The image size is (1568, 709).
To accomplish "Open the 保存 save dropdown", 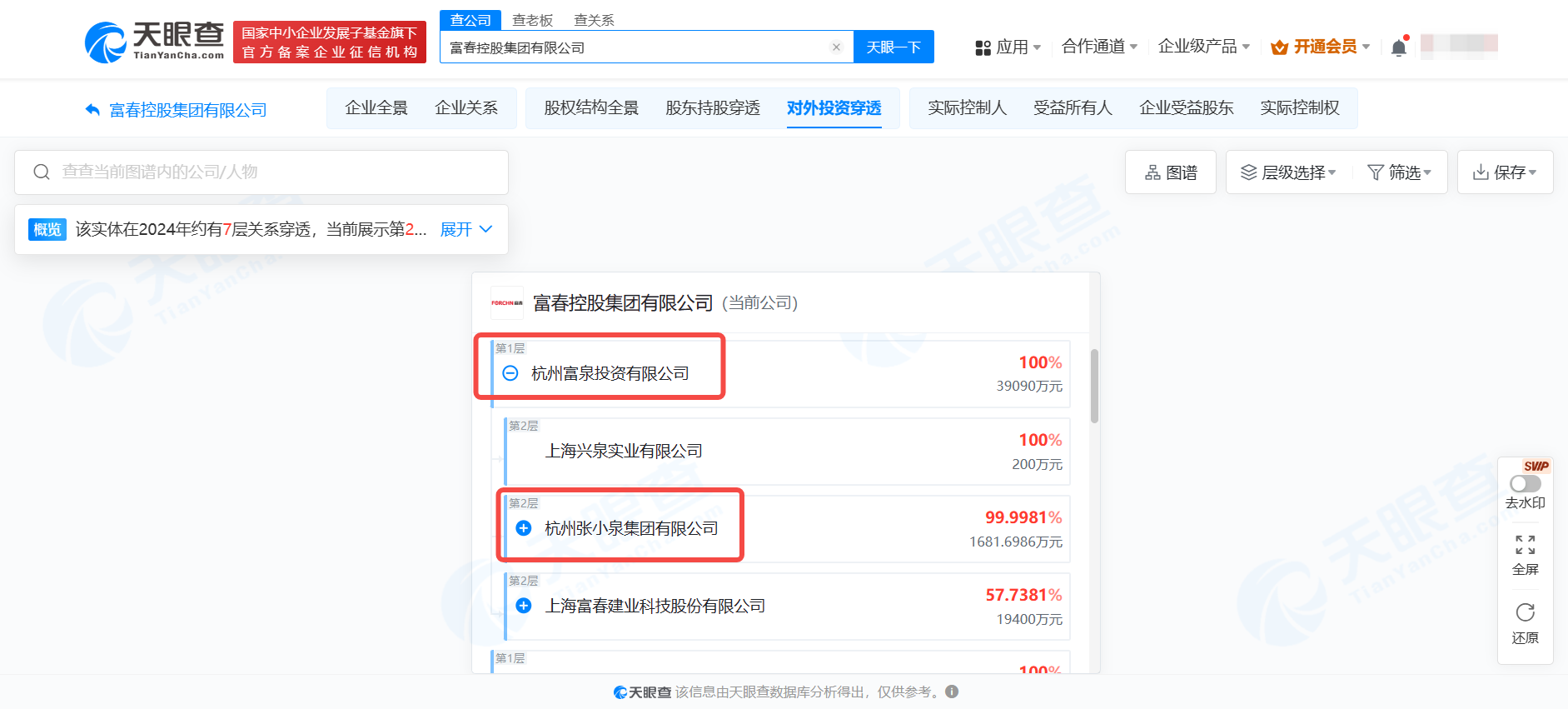I will coord(1505,172).
